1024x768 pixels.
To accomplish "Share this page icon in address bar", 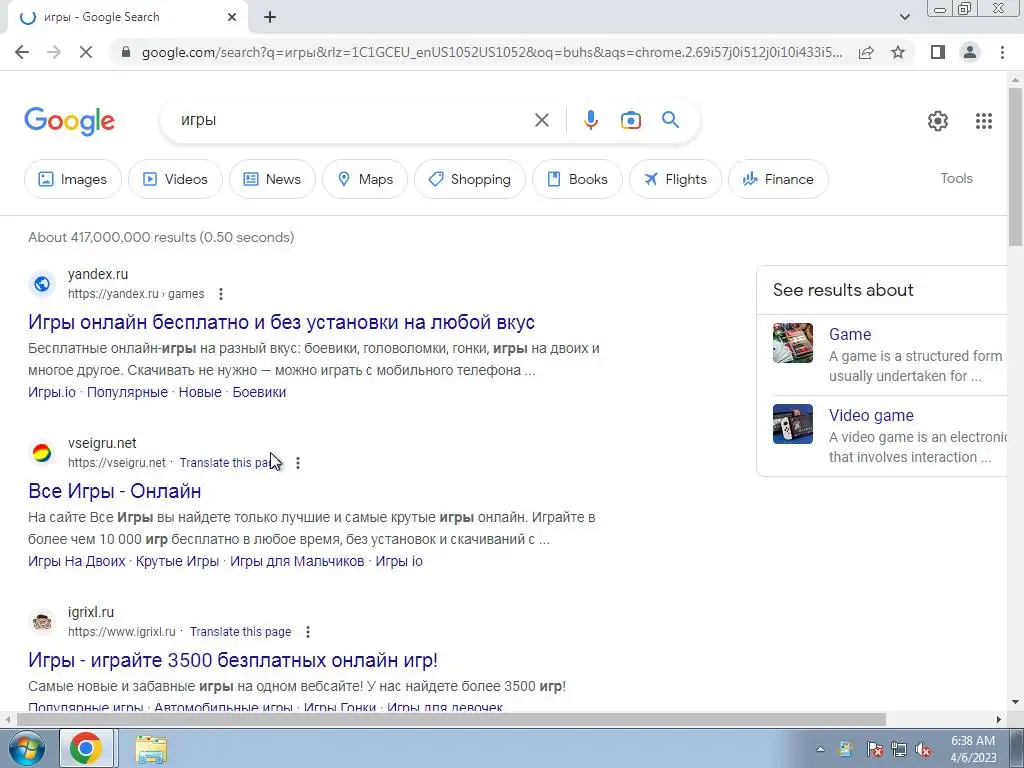I will coord(866,52).
